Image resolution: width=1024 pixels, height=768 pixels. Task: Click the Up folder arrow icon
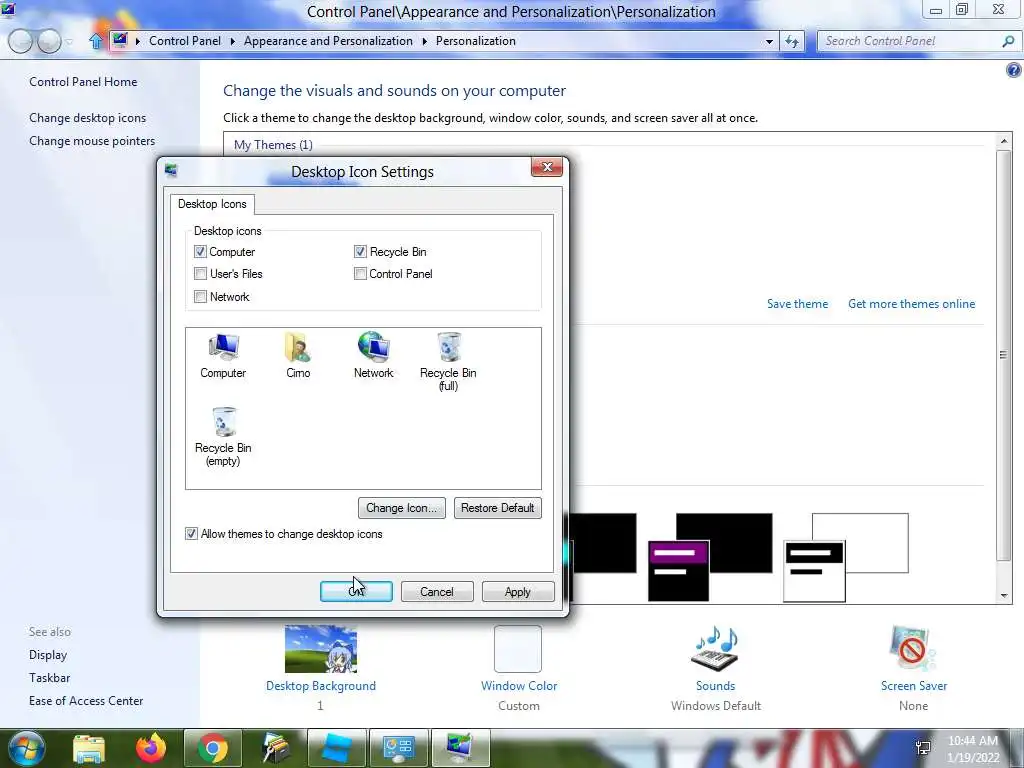[96, 41]
